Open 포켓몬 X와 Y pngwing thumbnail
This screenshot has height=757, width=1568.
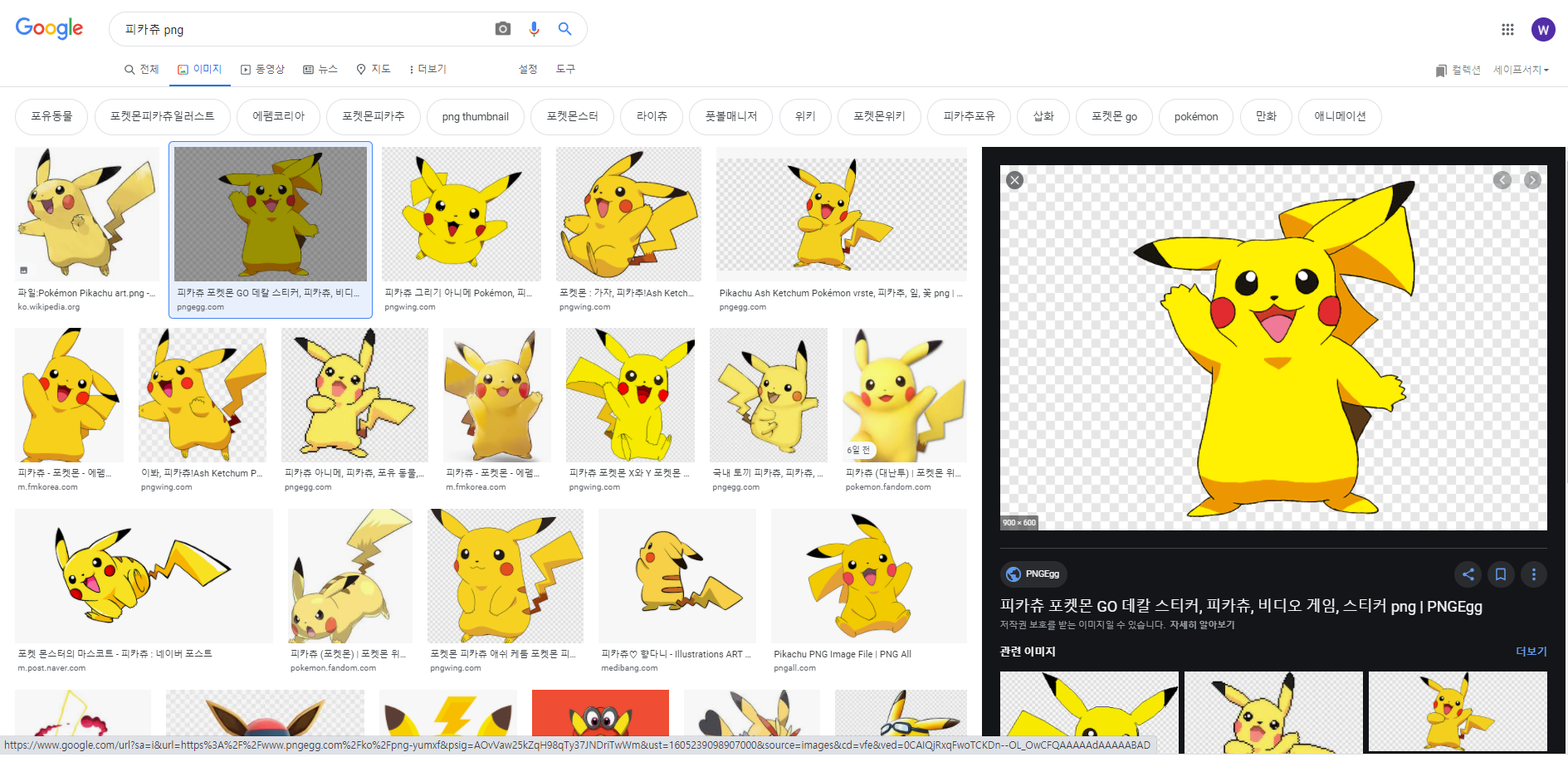[x=630, y=395]
